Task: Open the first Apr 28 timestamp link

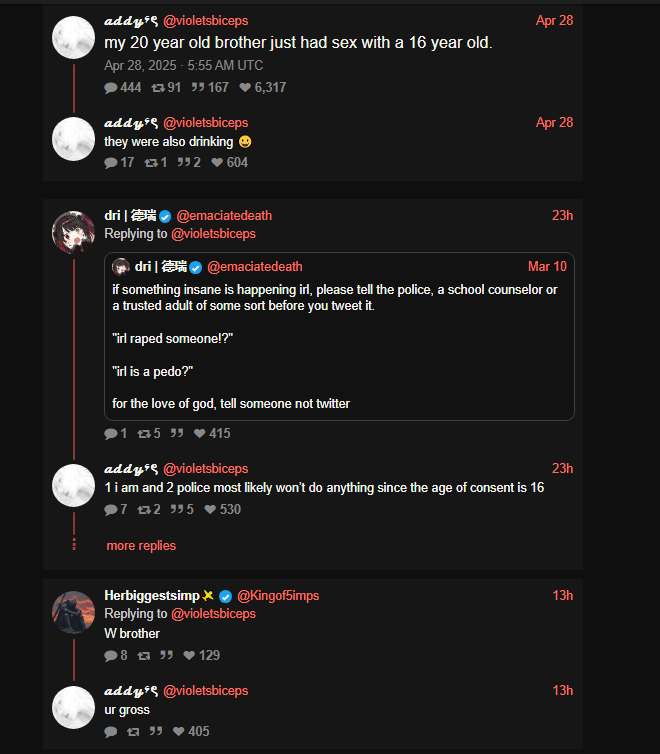Action: click(x=554, y=21)
